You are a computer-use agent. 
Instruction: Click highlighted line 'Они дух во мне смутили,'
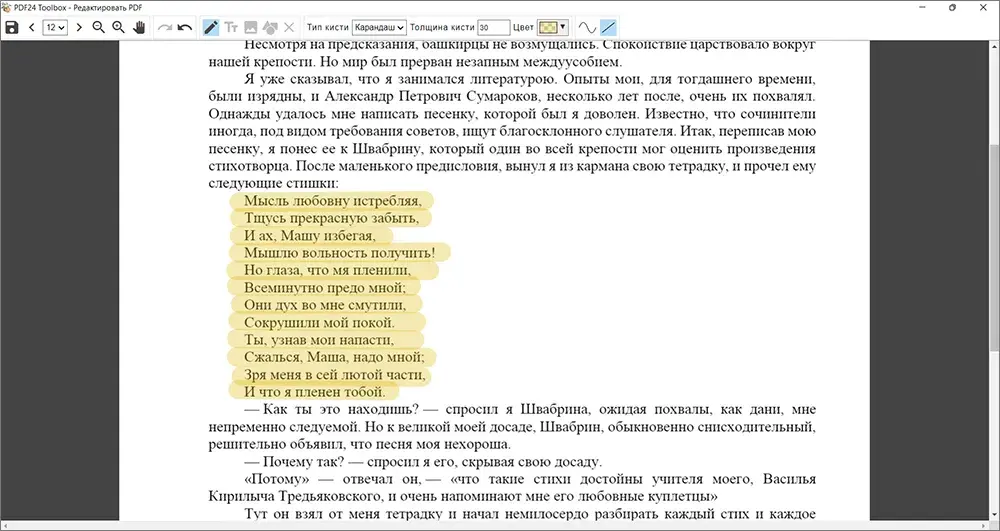click(x=325, y=305)
